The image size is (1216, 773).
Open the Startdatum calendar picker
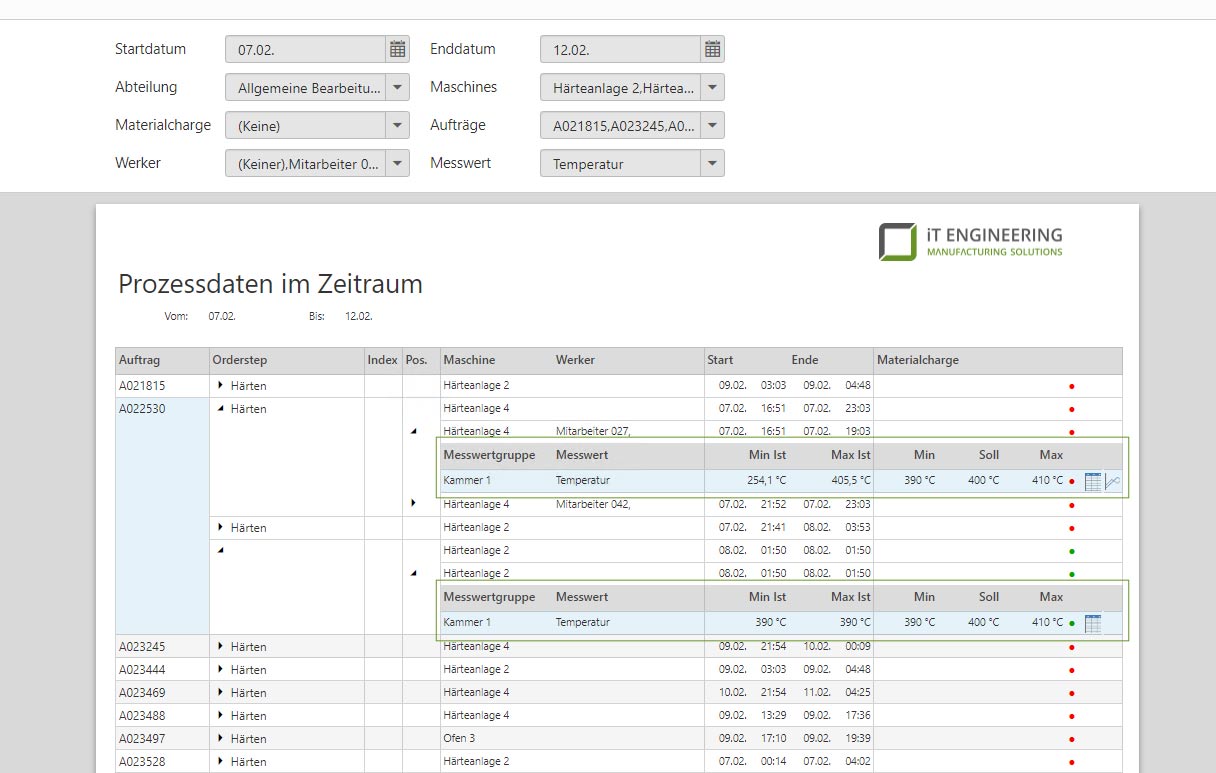pyautogui.click(x=397, y=49)
